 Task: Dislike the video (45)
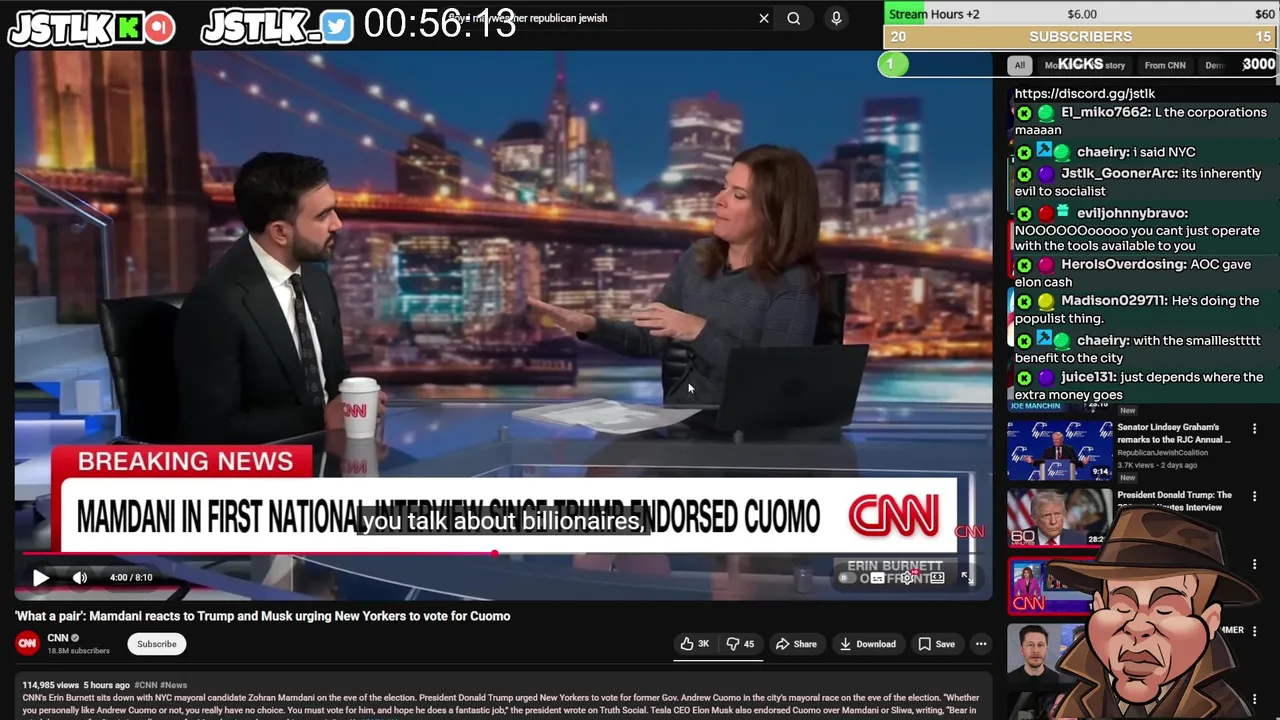point(740,644)
